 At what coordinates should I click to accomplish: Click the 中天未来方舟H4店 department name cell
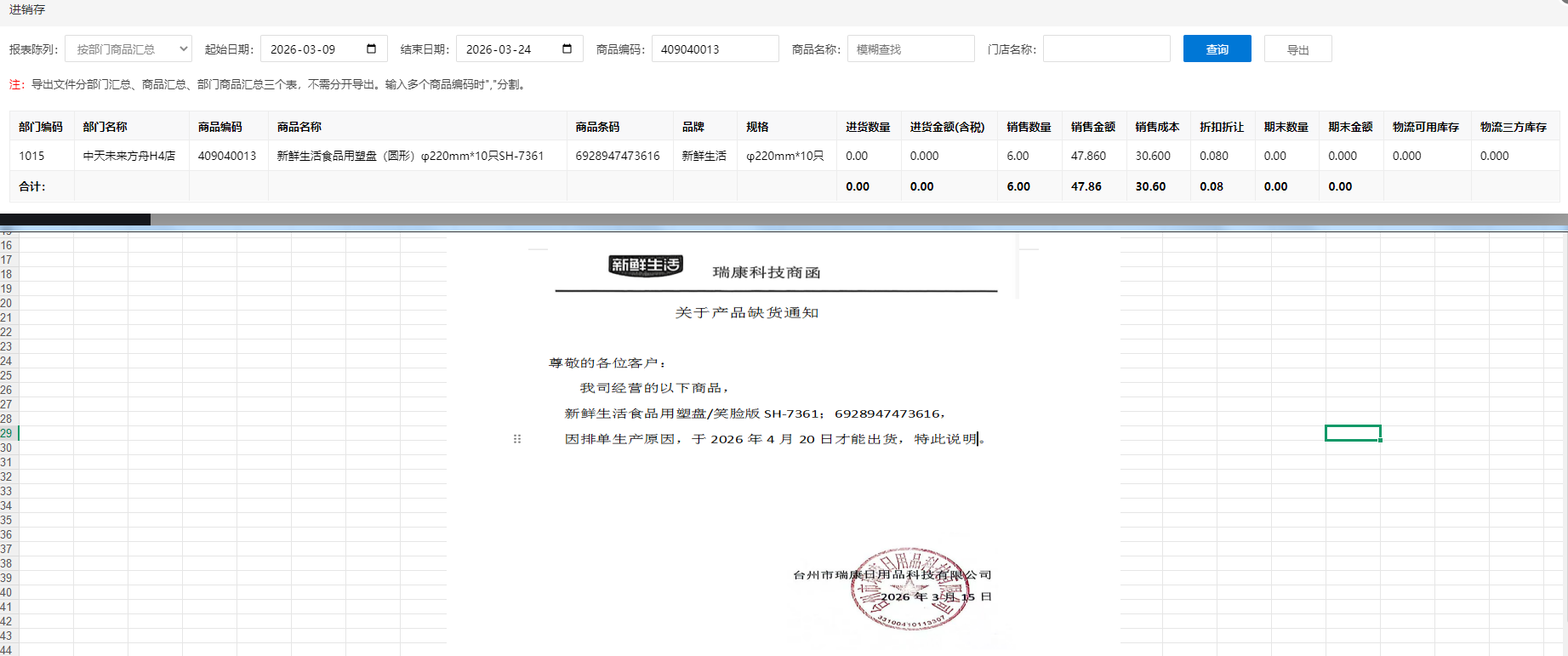coord(129,156)
